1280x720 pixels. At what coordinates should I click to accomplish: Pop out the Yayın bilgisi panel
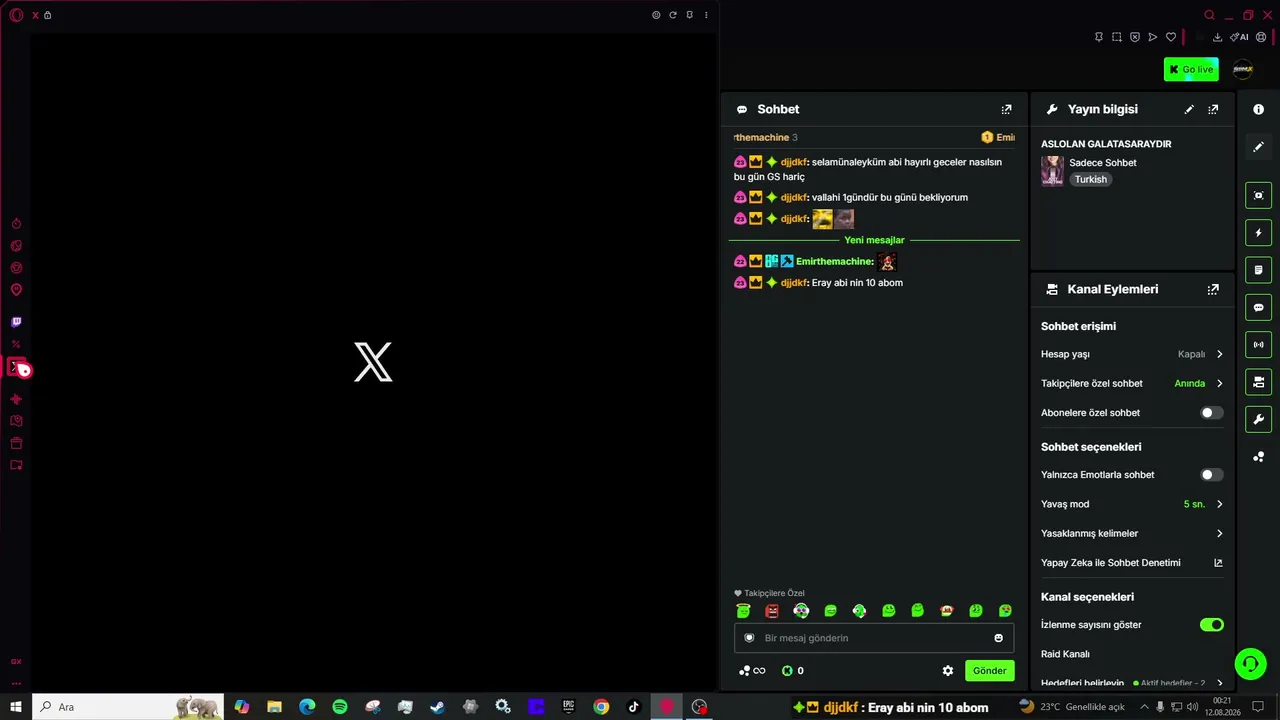1213,109
